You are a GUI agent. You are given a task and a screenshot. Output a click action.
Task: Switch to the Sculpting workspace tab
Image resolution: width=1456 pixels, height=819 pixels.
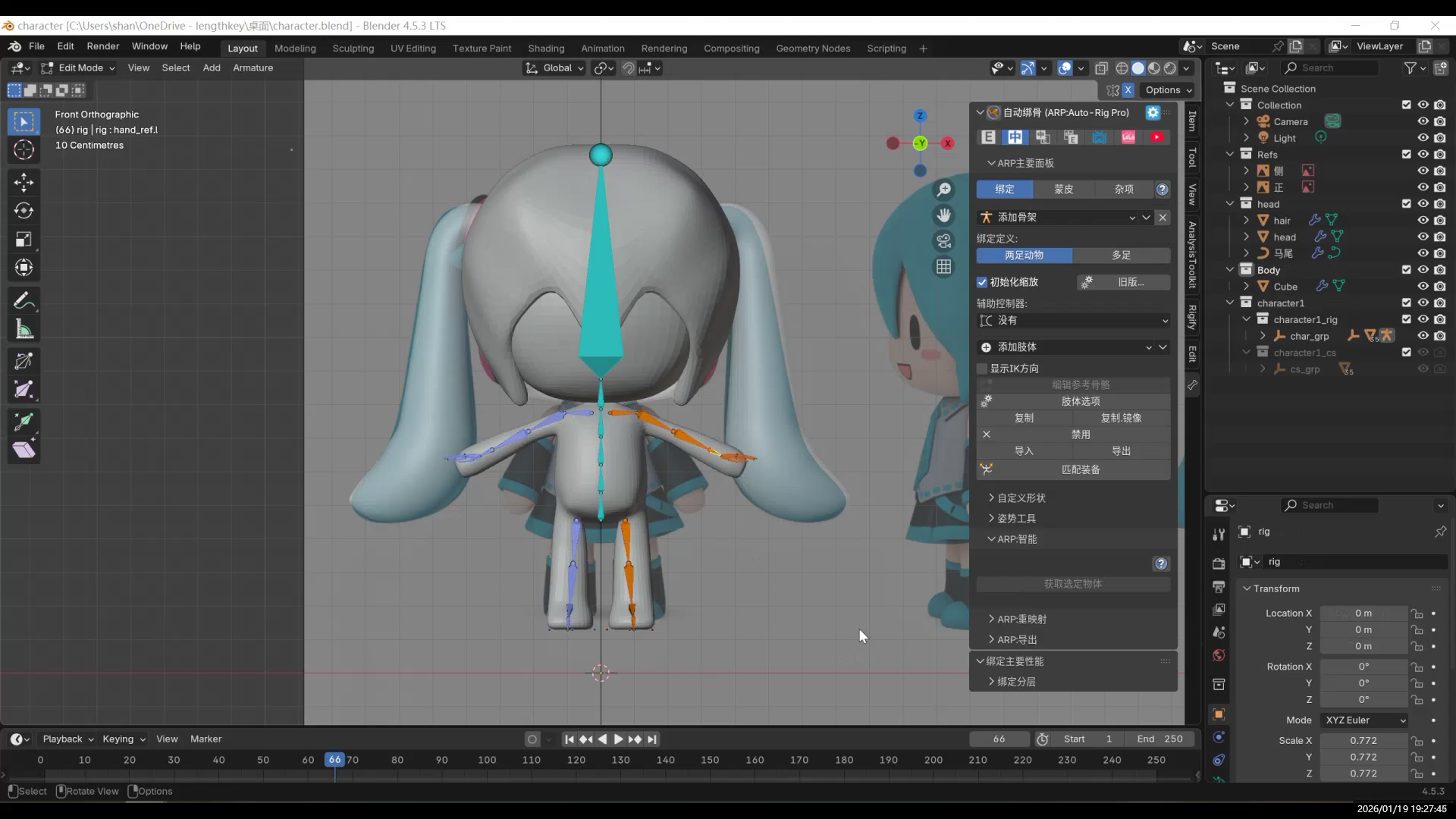tap(353, 49)
